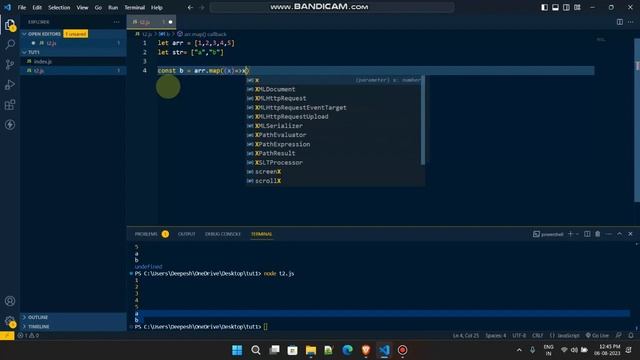640x360 pixels.
Task: Choose scrollX suggestion
Action: point(335,181)
